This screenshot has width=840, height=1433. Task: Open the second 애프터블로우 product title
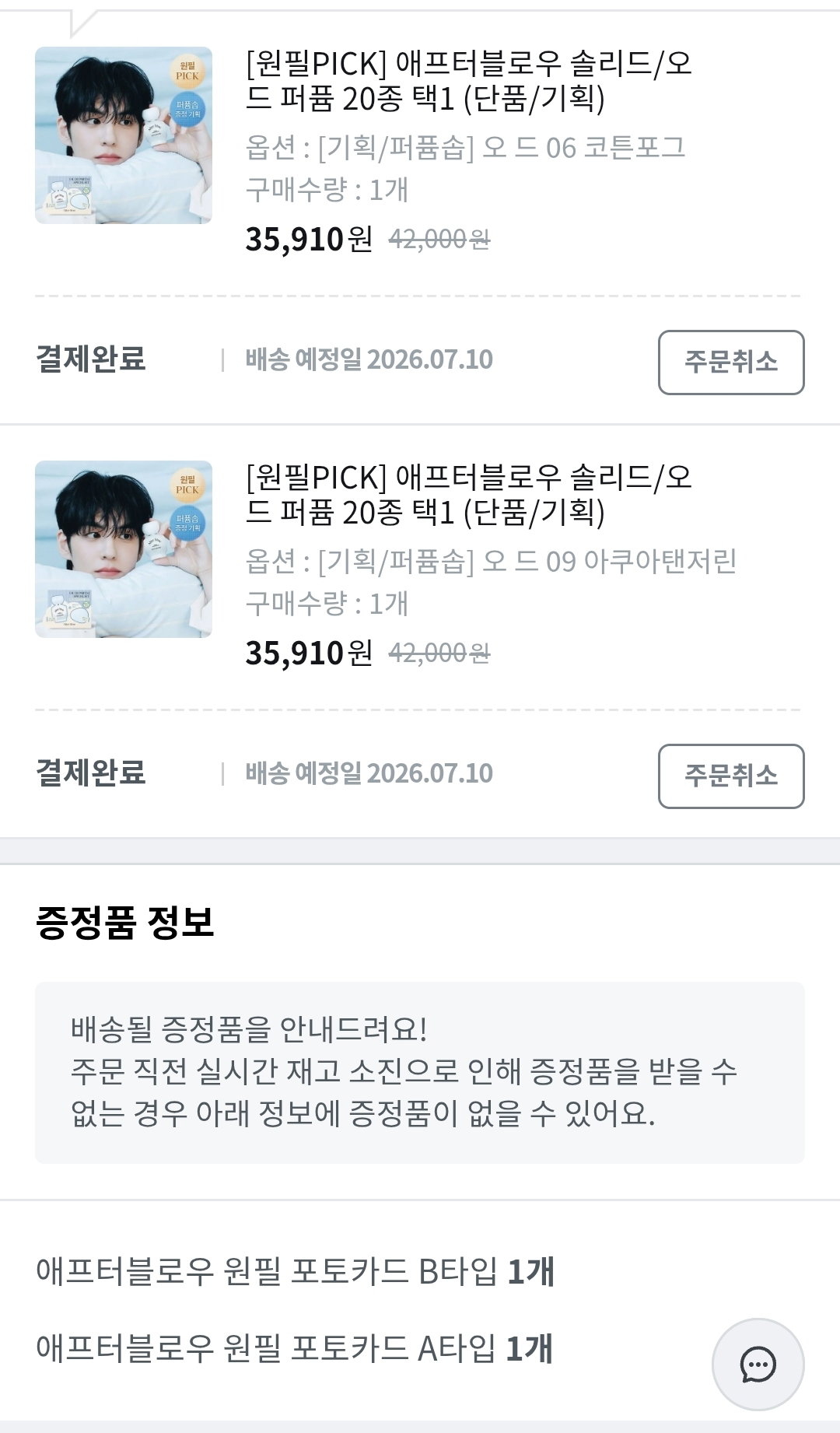pos(469,495)
